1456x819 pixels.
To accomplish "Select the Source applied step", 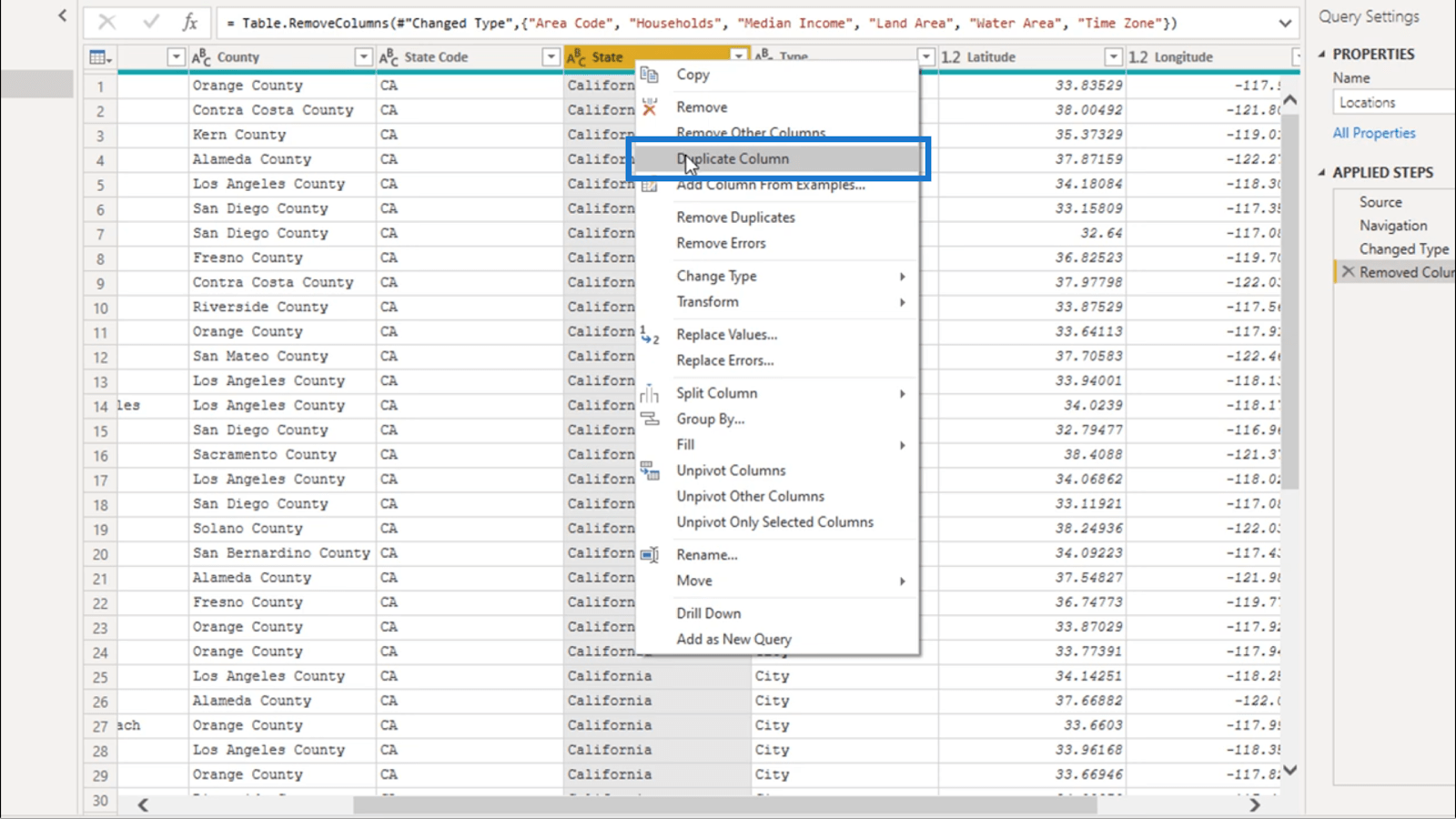I will (1380, 202).
